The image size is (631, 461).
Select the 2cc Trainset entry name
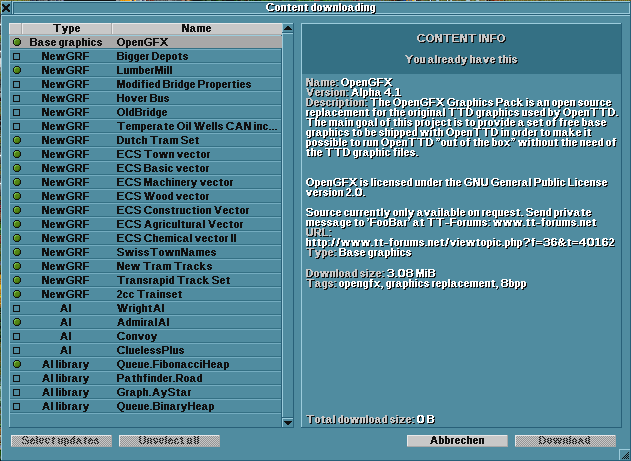[149, 294]
